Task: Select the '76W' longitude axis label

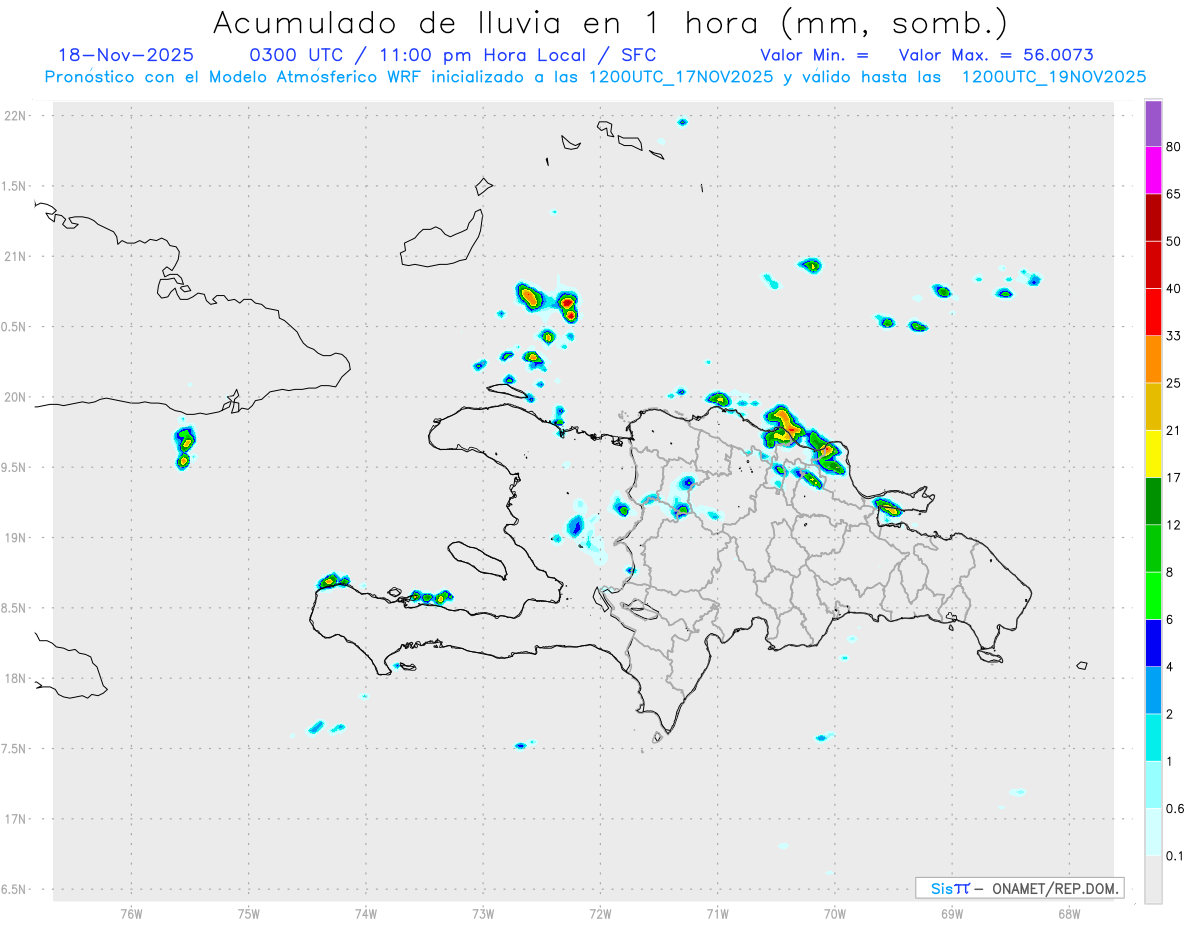Action: (x=131, y=912)
